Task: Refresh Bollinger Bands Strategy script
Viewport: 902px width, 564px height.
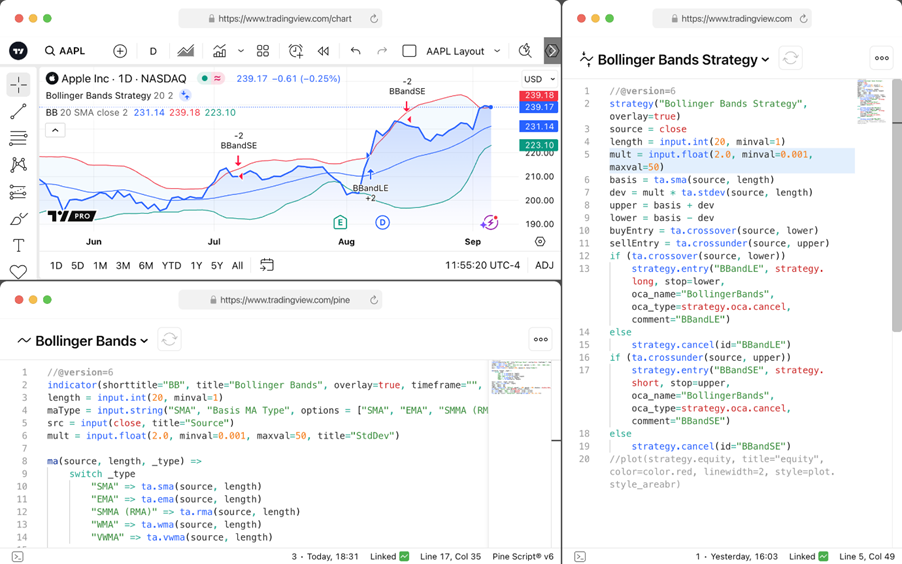Action: click(x=790, y=58)
